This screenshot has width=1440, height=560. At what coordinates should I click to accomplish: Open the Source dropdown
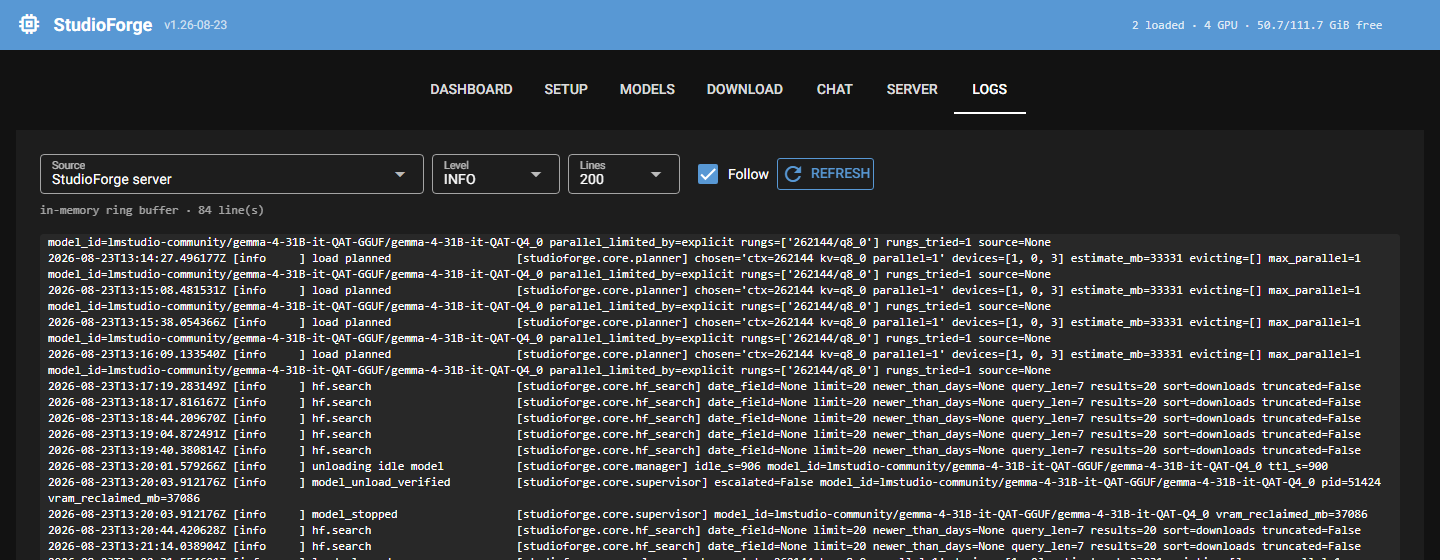click(x=231, y=174)
